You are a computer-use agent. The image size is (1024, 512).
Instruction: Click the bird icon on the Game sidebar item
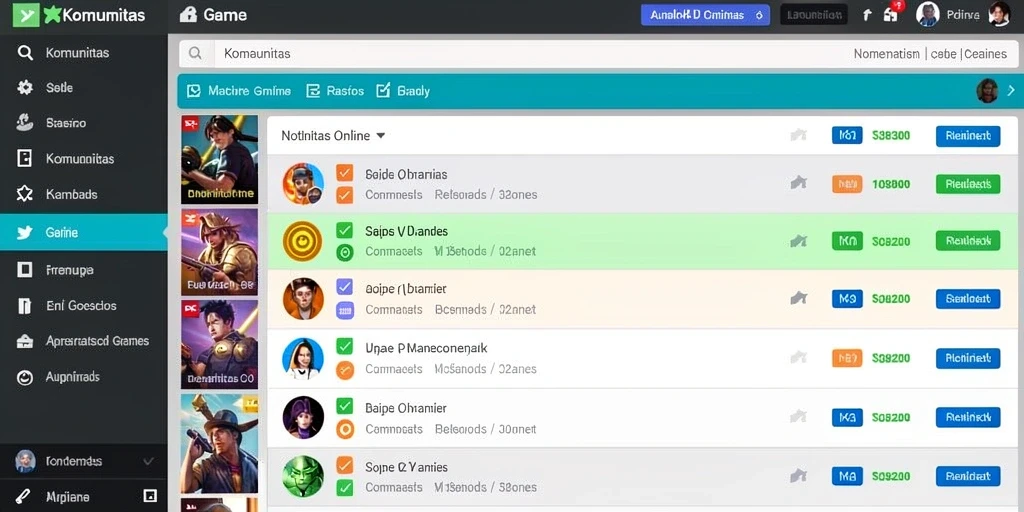[25, 232]
